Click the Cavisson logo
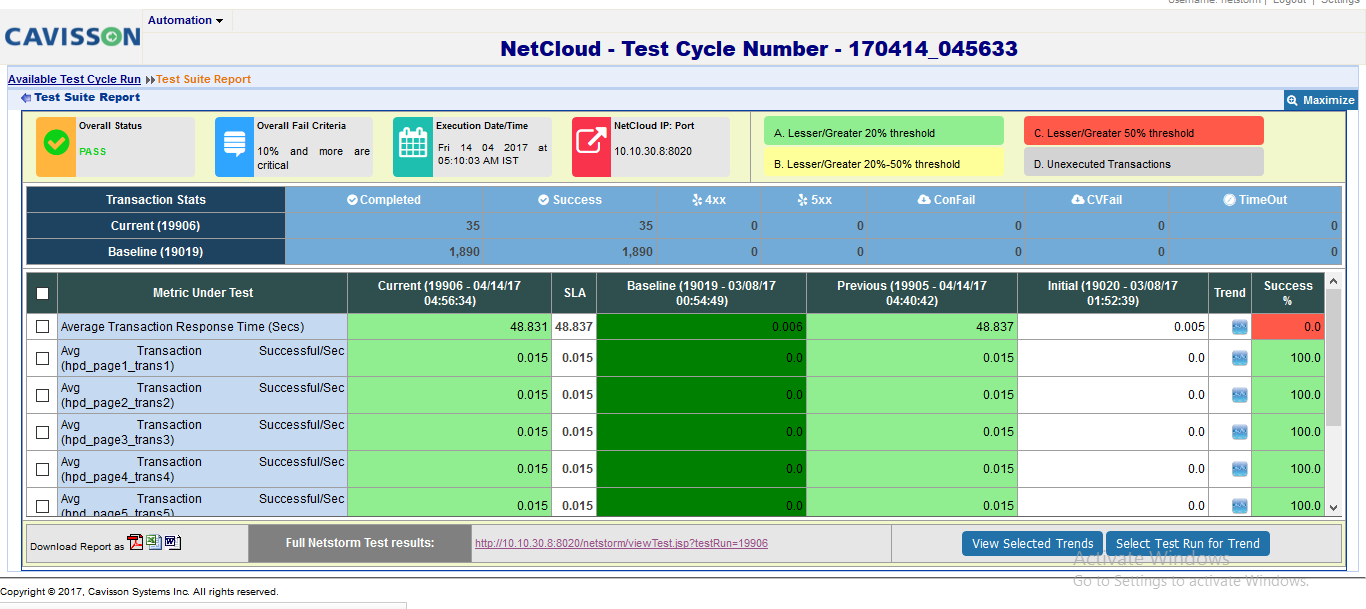The image size is (1366, 609). tap(71, 37)
